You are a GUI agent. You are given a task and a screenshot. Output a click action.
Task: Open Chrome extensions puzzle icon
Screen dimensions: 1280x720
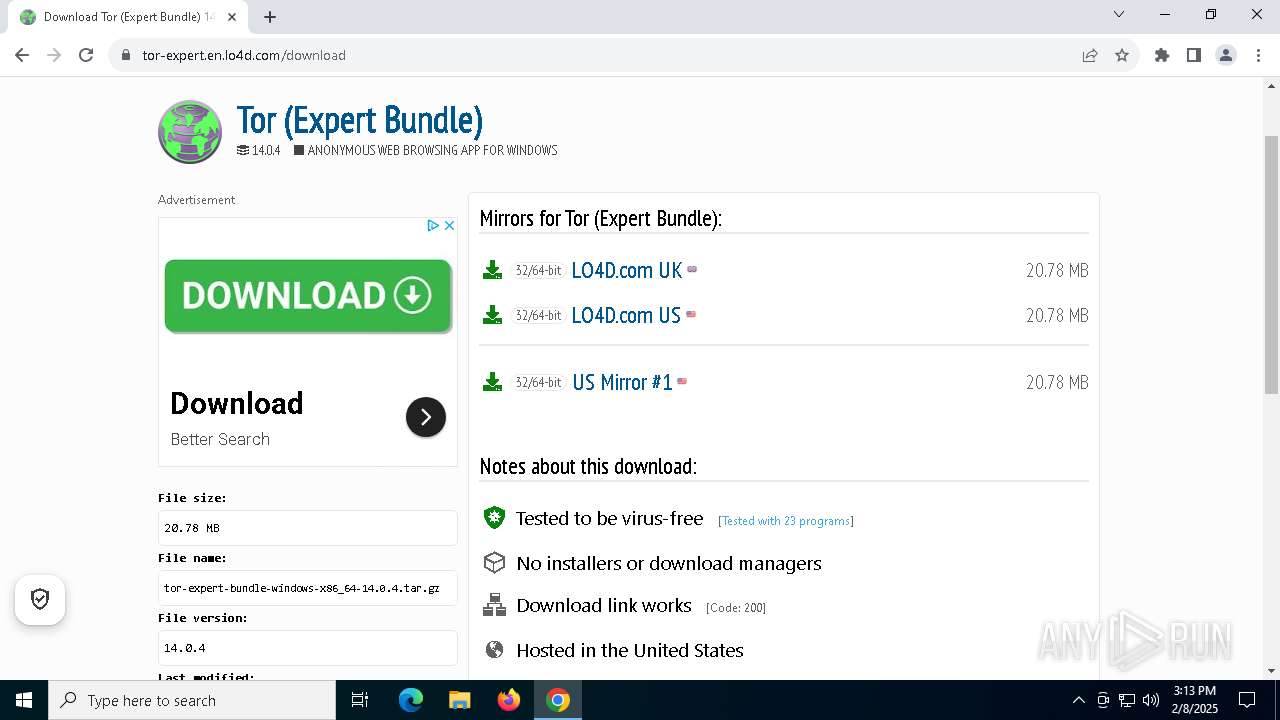(1162, 55)
